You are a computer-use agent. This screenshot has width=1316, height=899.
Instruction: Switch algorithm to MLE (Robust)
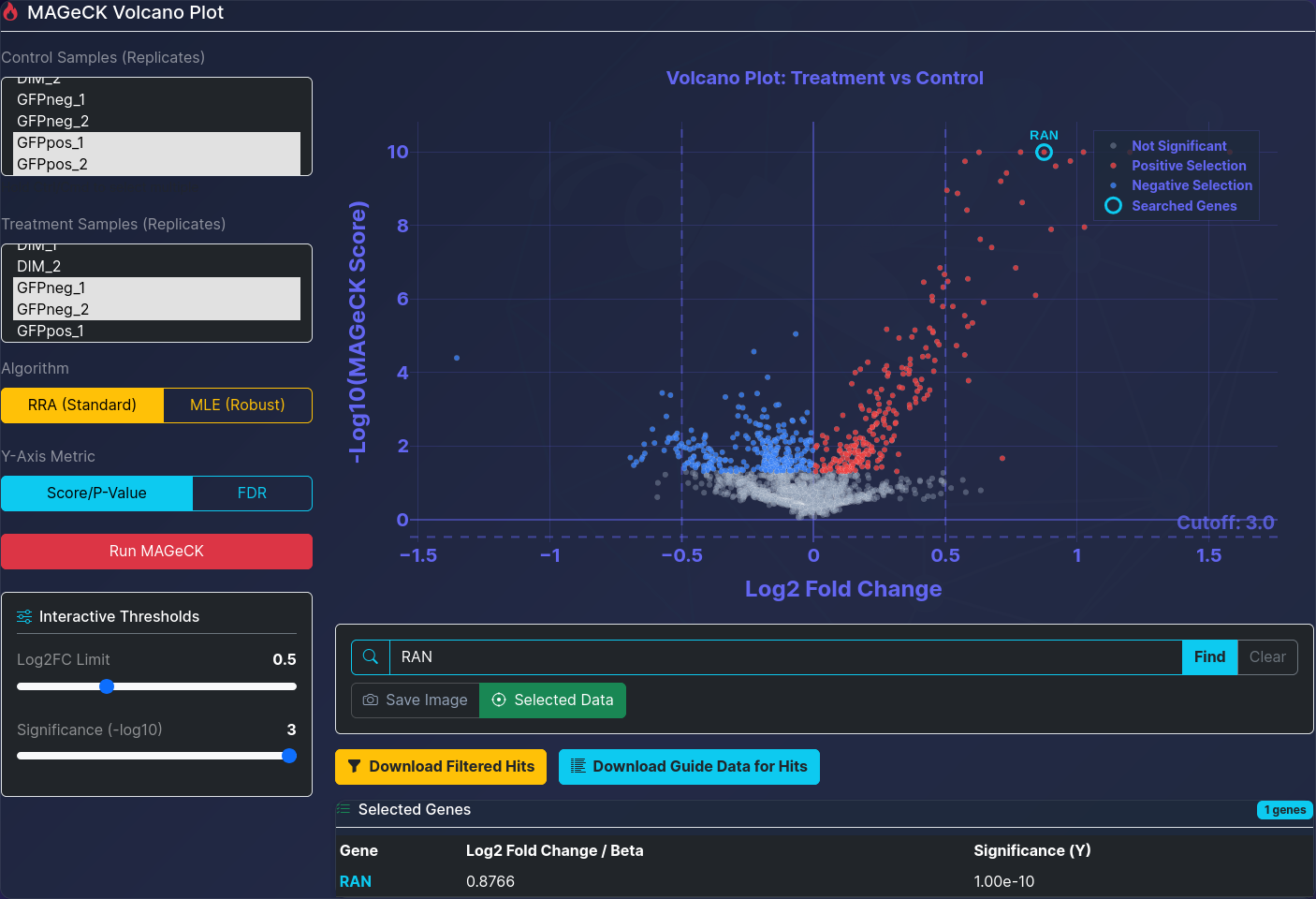coord(238,405)
